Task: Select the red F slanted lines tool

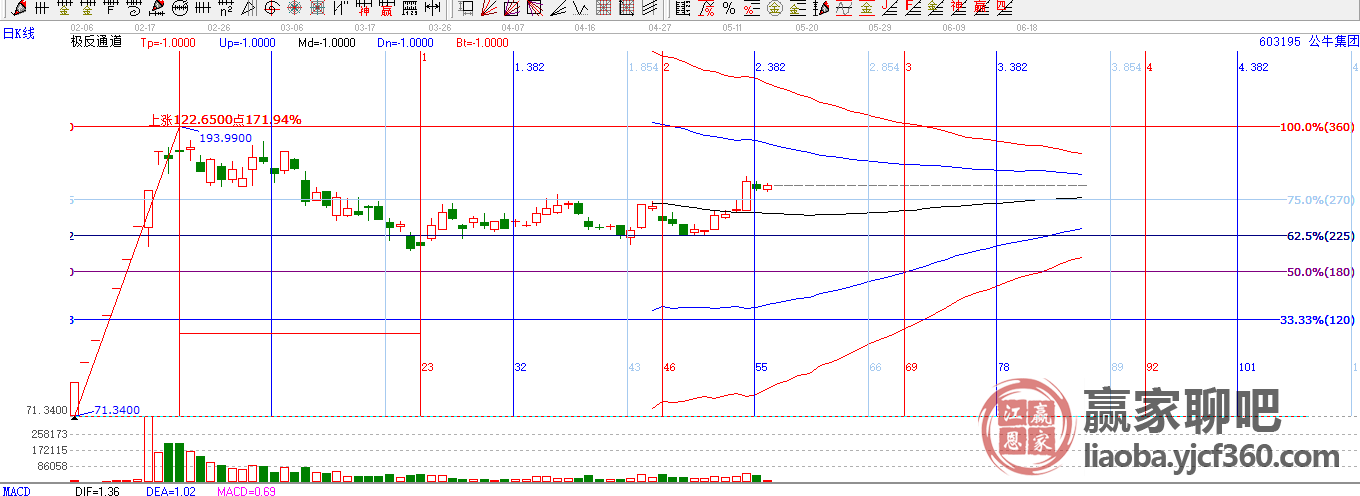Action: click(x=913, y=8)
